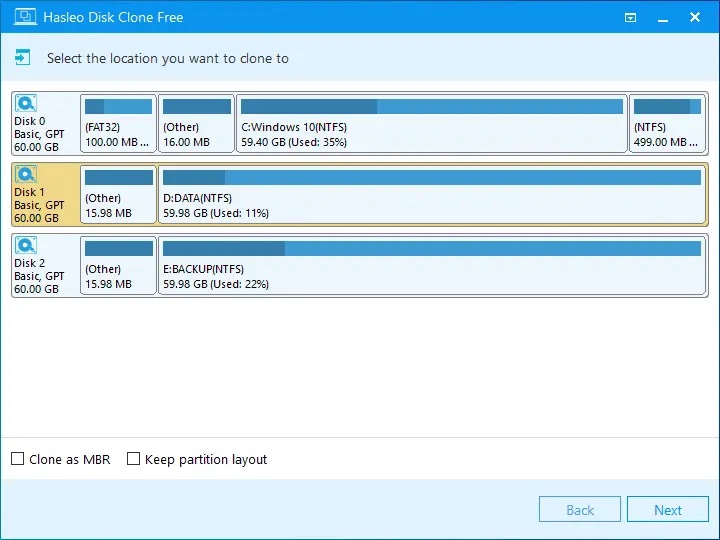Screen dimensions: 720x540
Task: Click the Disk 1 drive icon
Action: 26,174
